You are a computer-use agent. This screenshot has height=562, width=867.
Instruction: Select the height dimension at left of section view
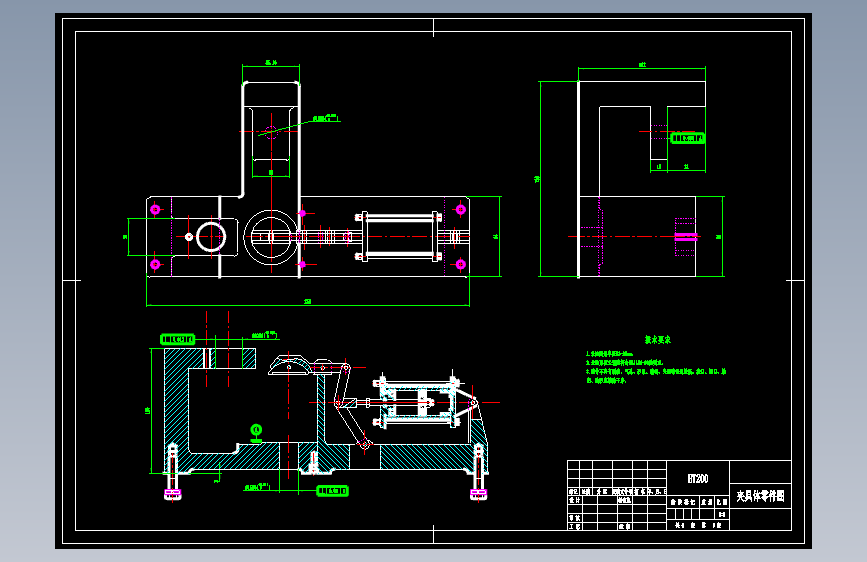click(x=148, y=410)
